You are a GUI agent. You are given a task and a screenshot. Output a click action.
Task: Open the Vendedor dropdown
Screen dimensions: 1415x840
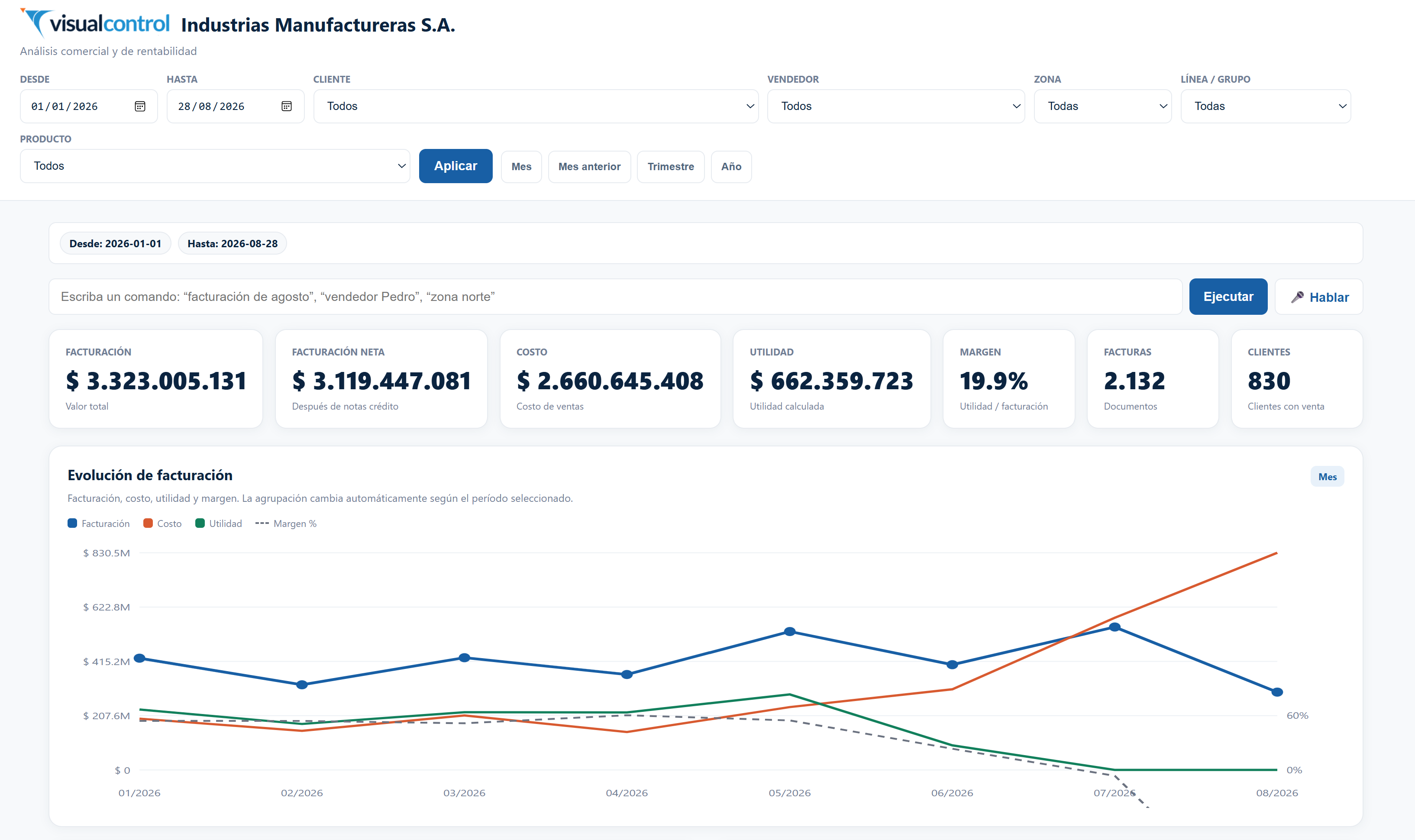(x=896, y=107)
